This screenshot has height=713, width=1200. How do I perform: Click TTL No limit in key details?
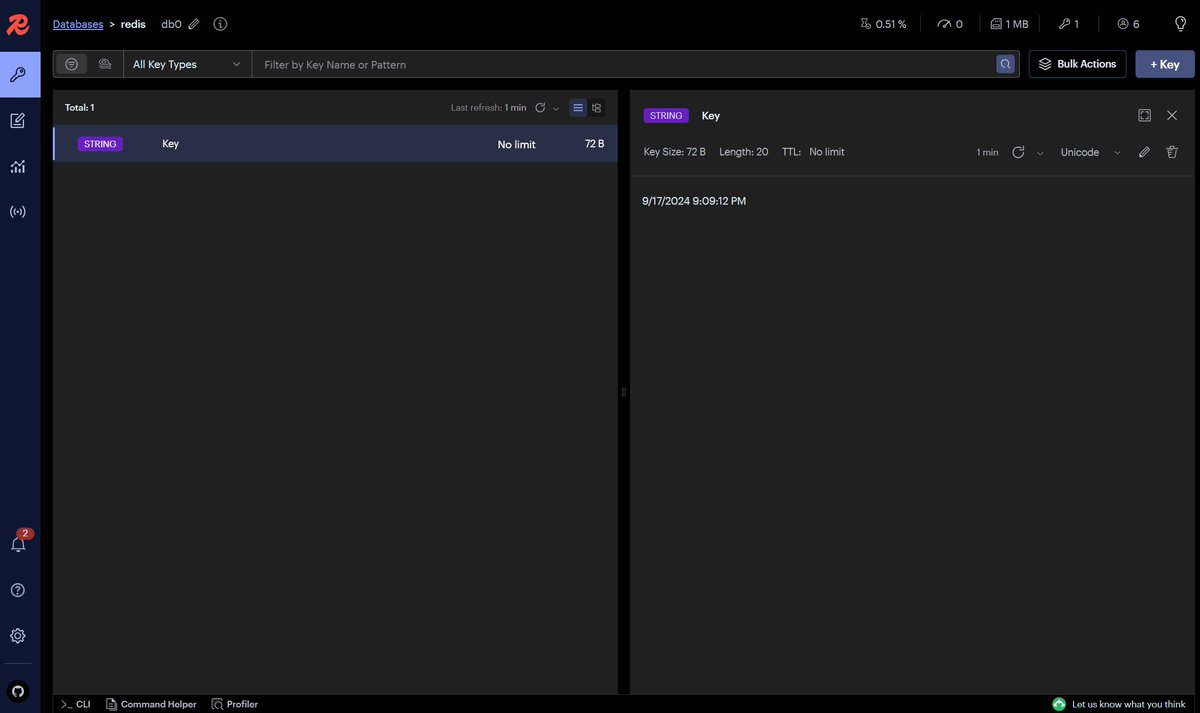[x=813, y=152]
